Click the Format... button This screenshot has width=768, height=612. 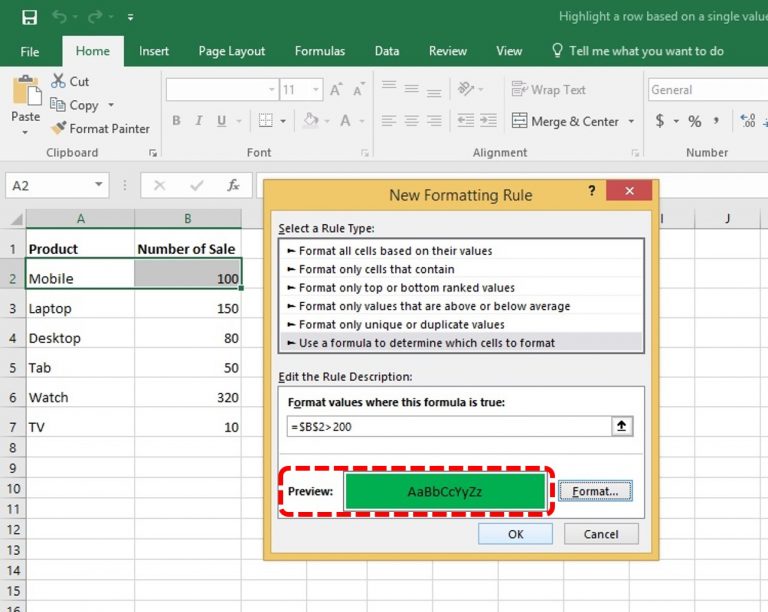595,491
